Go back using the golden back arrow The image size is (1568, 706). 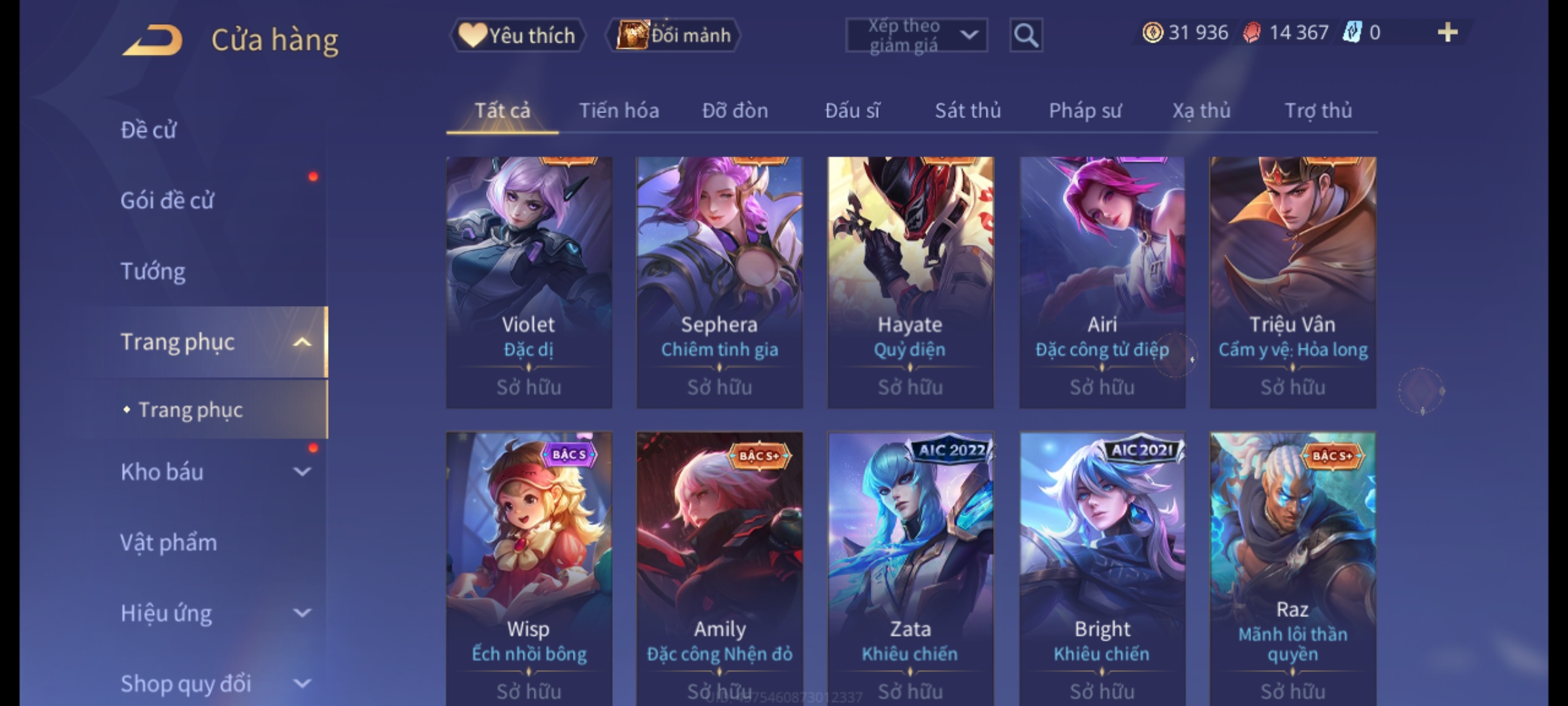(x=152, y=40)
